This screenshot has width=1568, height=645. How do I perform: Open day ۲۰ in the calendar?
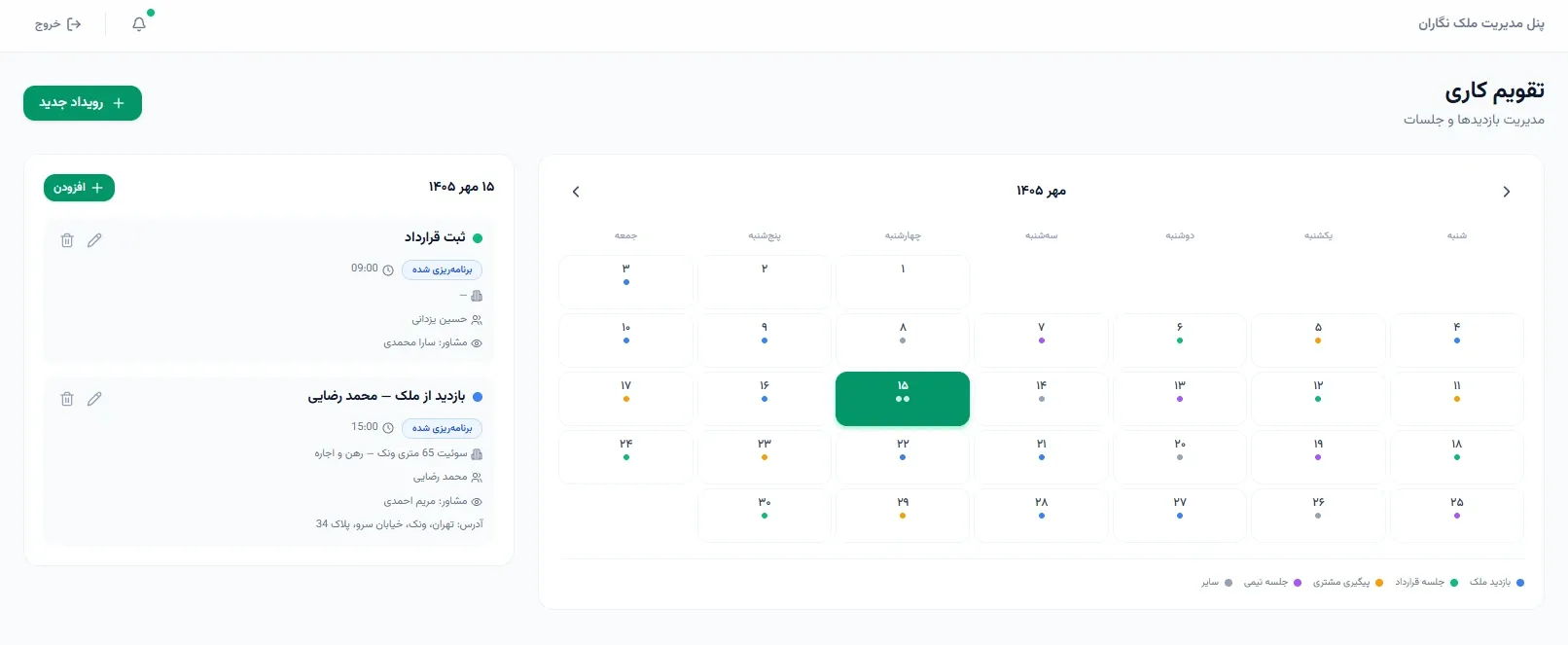(1180, 457)
